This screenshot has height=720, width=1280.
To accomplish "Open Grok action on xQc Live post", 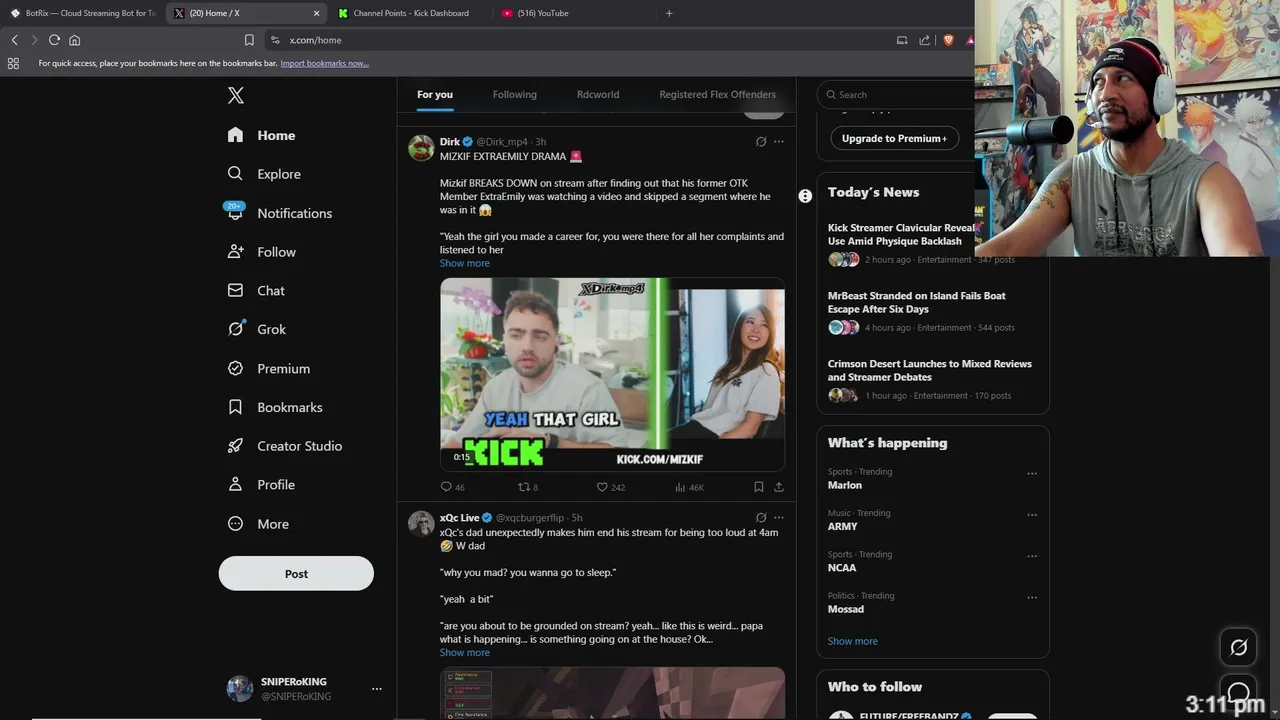I will pyautogui.click(x=761, y=518).
